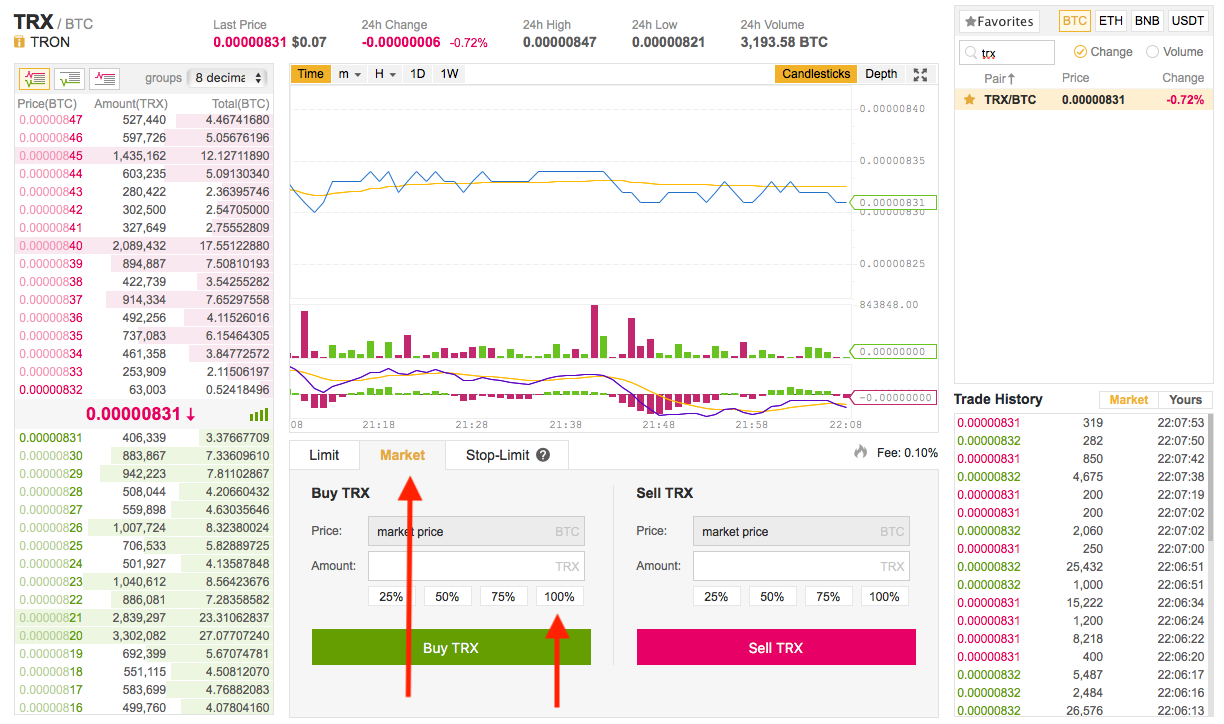Image resolution: width=1224 pixels, height=724 pixels.
Task: Click the fee flame icon
Action: pyautogui.click(x=860, y=452)
